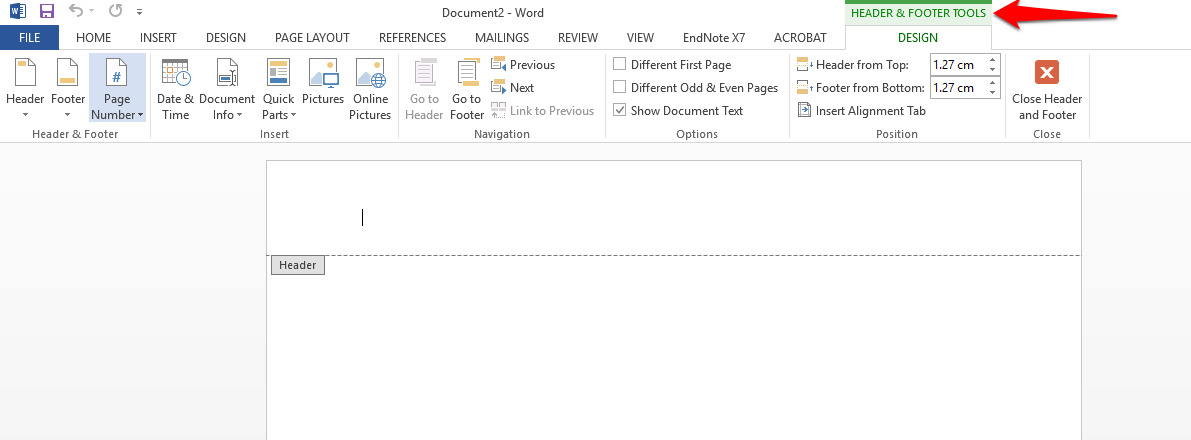Image resolution: width=1191 pixels, height=440 pixels.
Task: Decrease Footer from Bottom value
Action: (x=992, y=93)
